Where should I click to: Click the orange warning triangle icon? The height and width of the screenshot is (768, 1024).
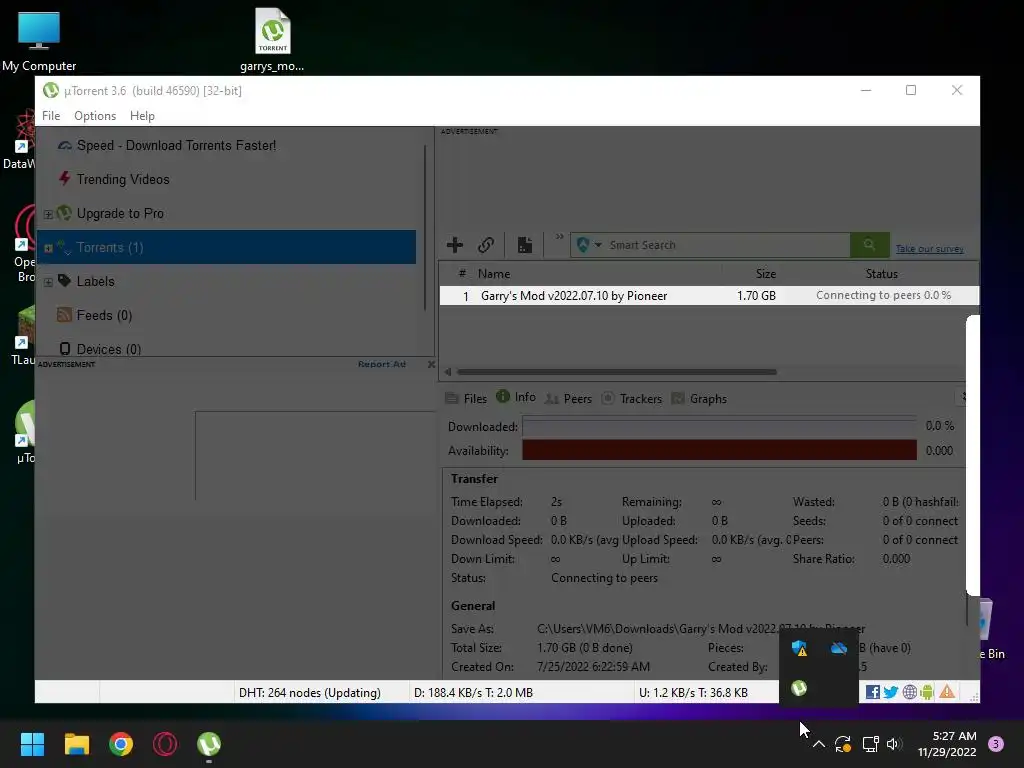click(x=947, y=692)
